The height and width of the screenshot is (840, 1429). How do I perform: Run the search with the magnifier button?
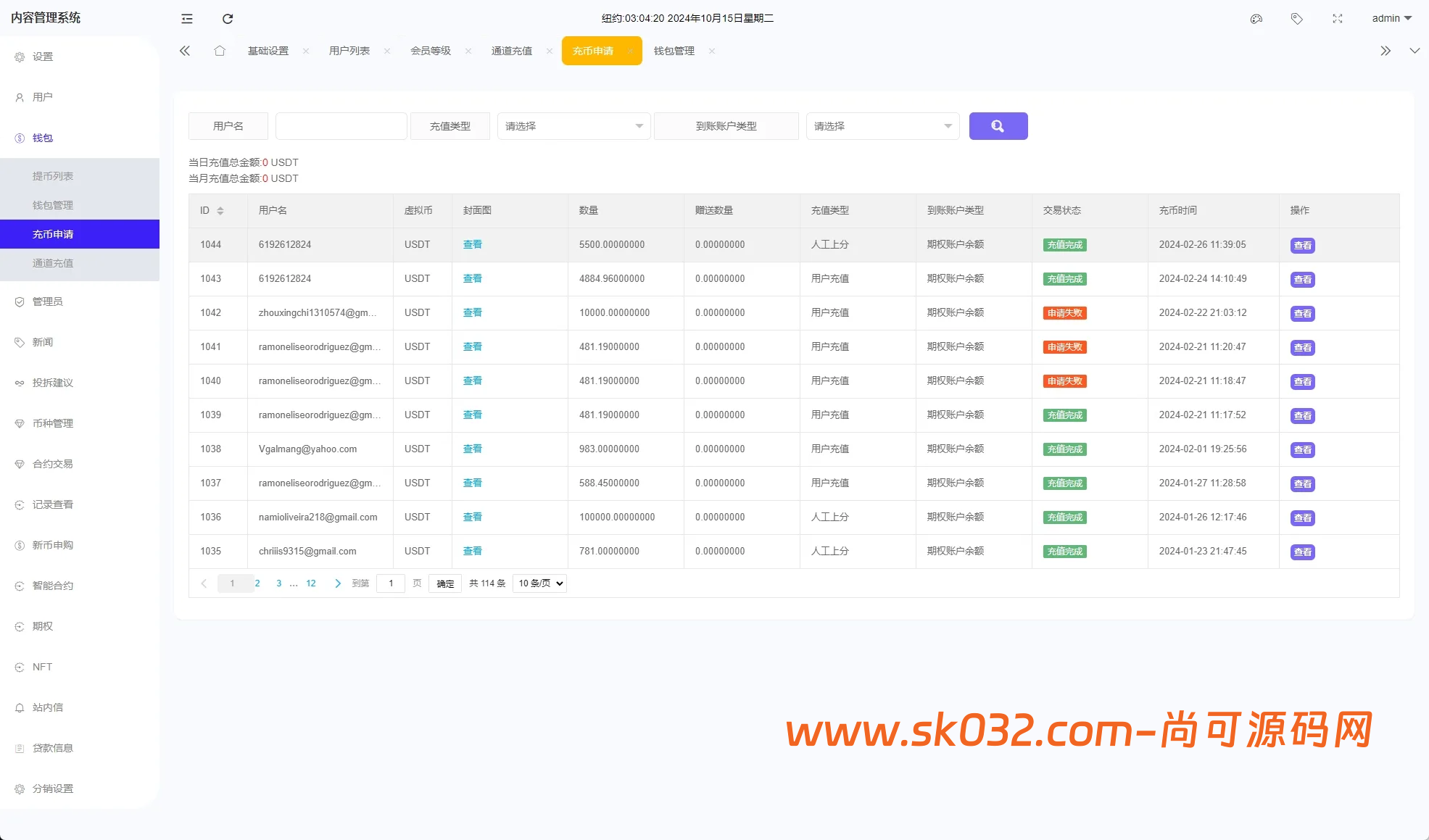point(998,125)
